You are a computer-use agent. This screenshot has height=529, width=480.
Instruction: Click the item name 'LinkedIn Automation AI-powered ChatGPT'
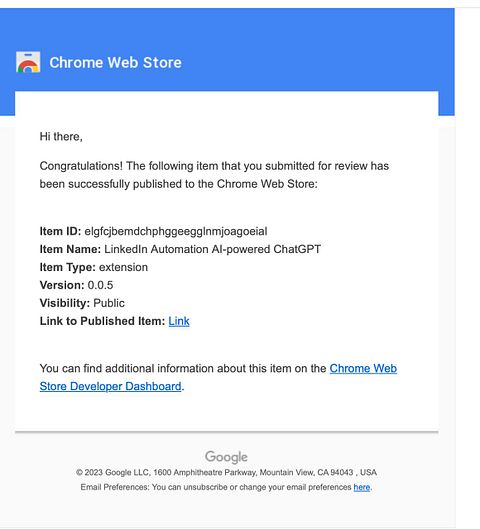coord(212,249)
